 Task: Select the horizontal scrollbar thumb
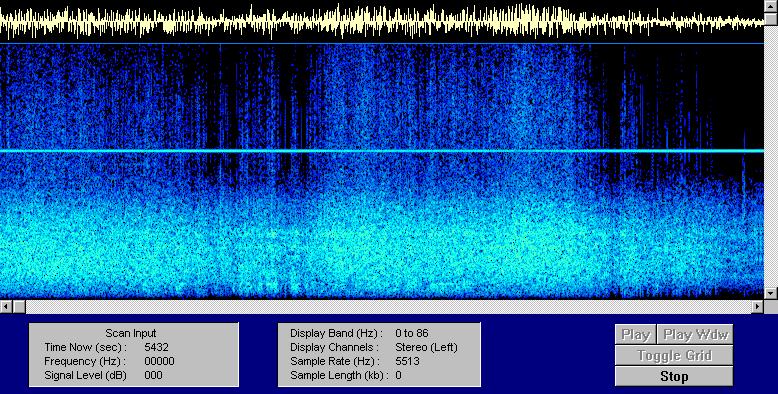(19, 307)
